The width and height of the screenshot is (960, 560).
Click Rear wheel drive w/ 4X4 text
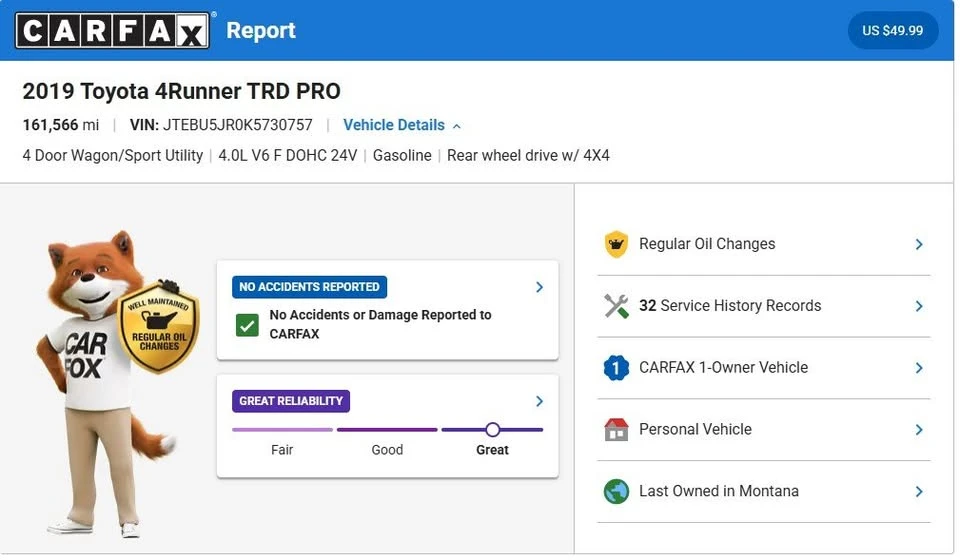(528, 155)
